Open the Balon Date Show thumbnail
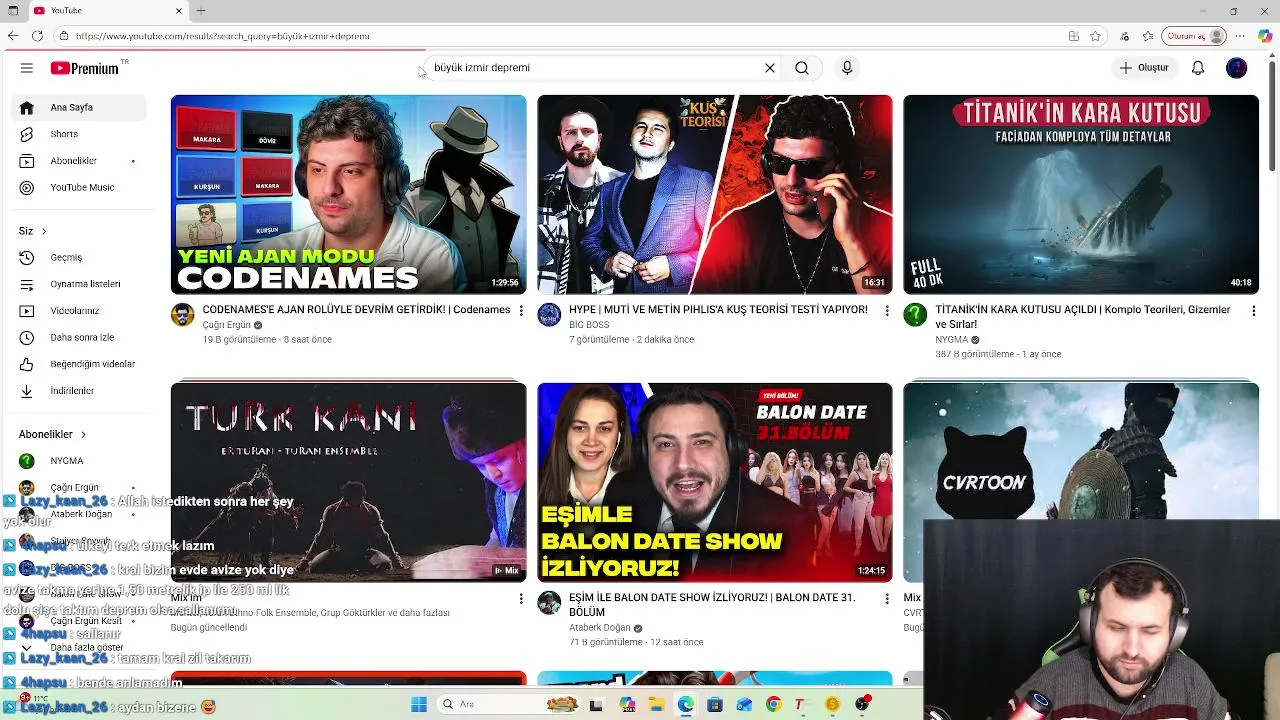The image size is (1280, 720). click(x=714, y=482)
